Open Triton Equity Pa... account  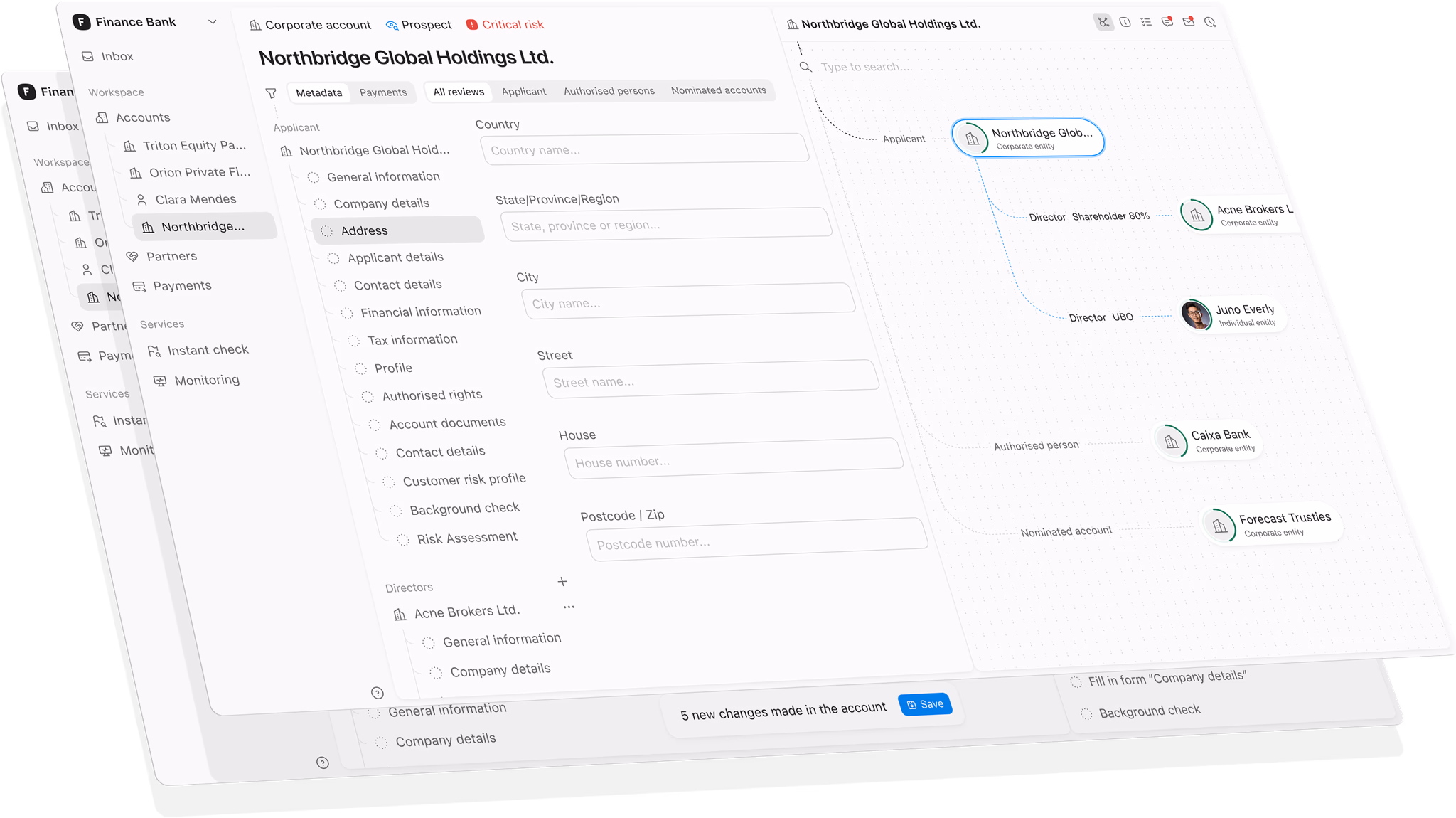[x=185, y=145]
